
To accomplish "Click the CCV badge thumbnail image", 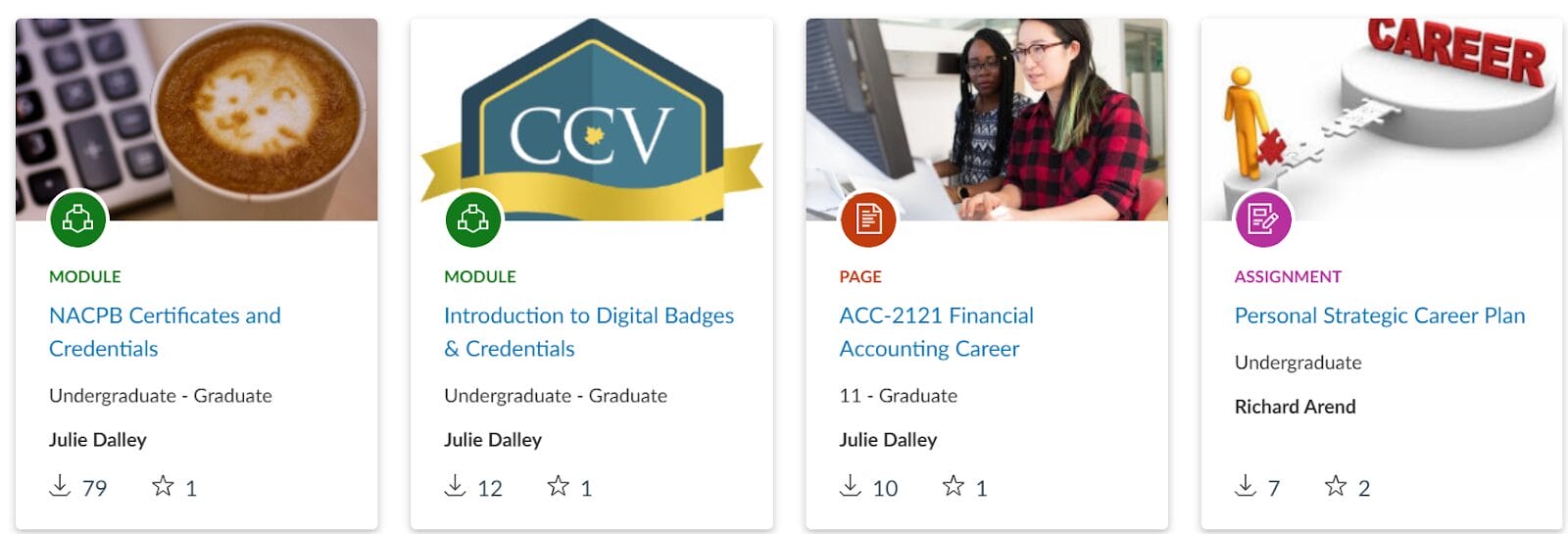I will coord(591,118).
